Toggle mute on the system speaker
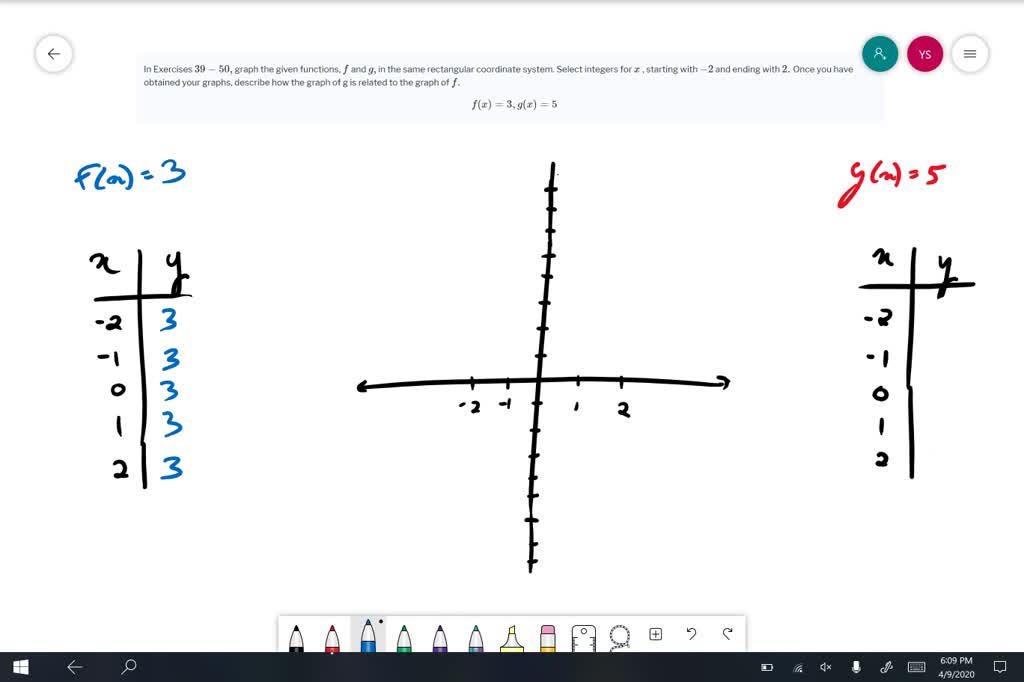Image resolution: width=1024 pixels, height=682 pixels. tap(824, 666)
